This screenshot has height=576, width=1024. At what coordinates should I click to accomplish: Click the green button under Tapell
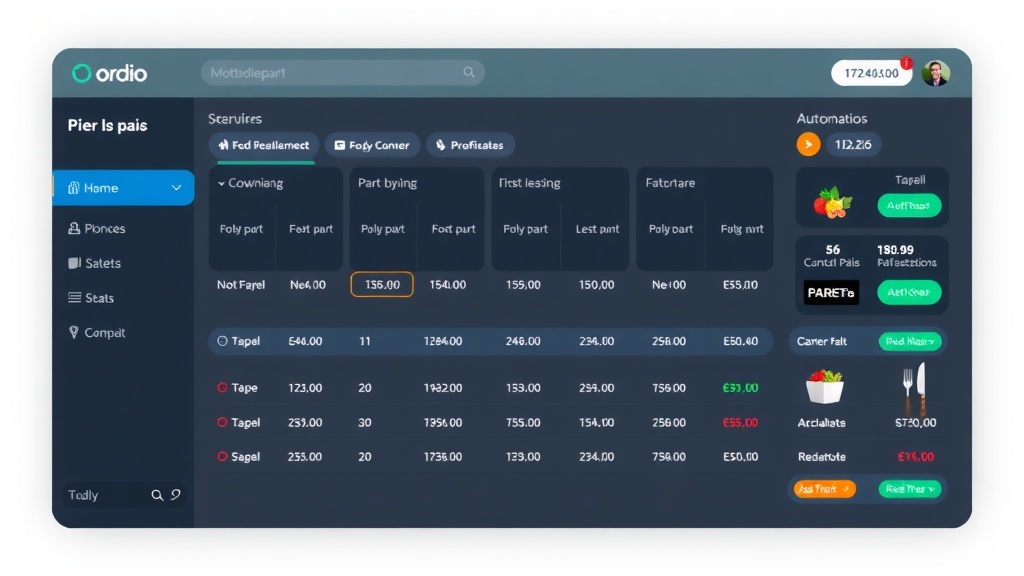click(x=909, y=206)
